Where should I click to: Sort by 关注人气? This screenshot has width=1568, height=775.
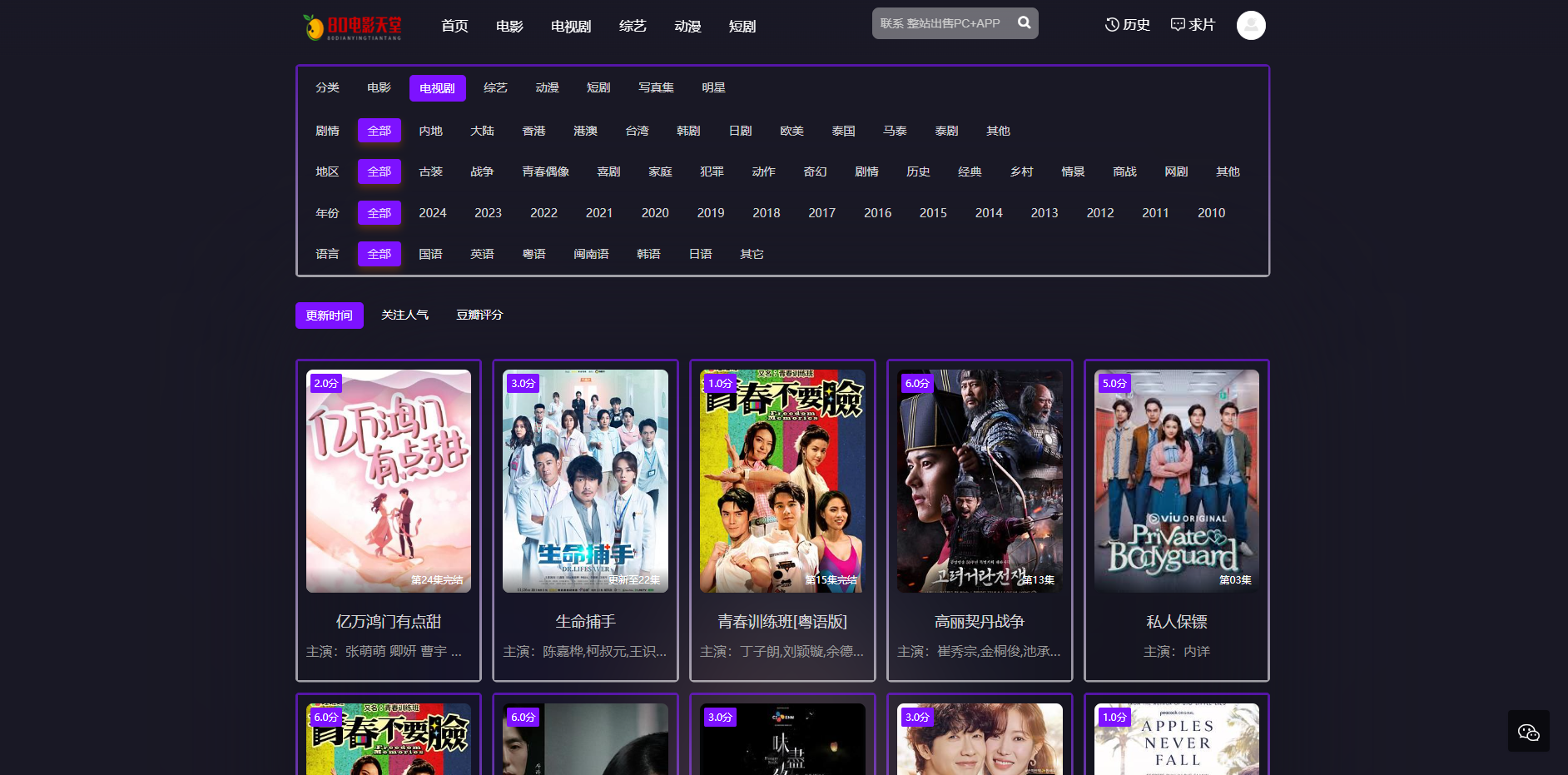404,315
